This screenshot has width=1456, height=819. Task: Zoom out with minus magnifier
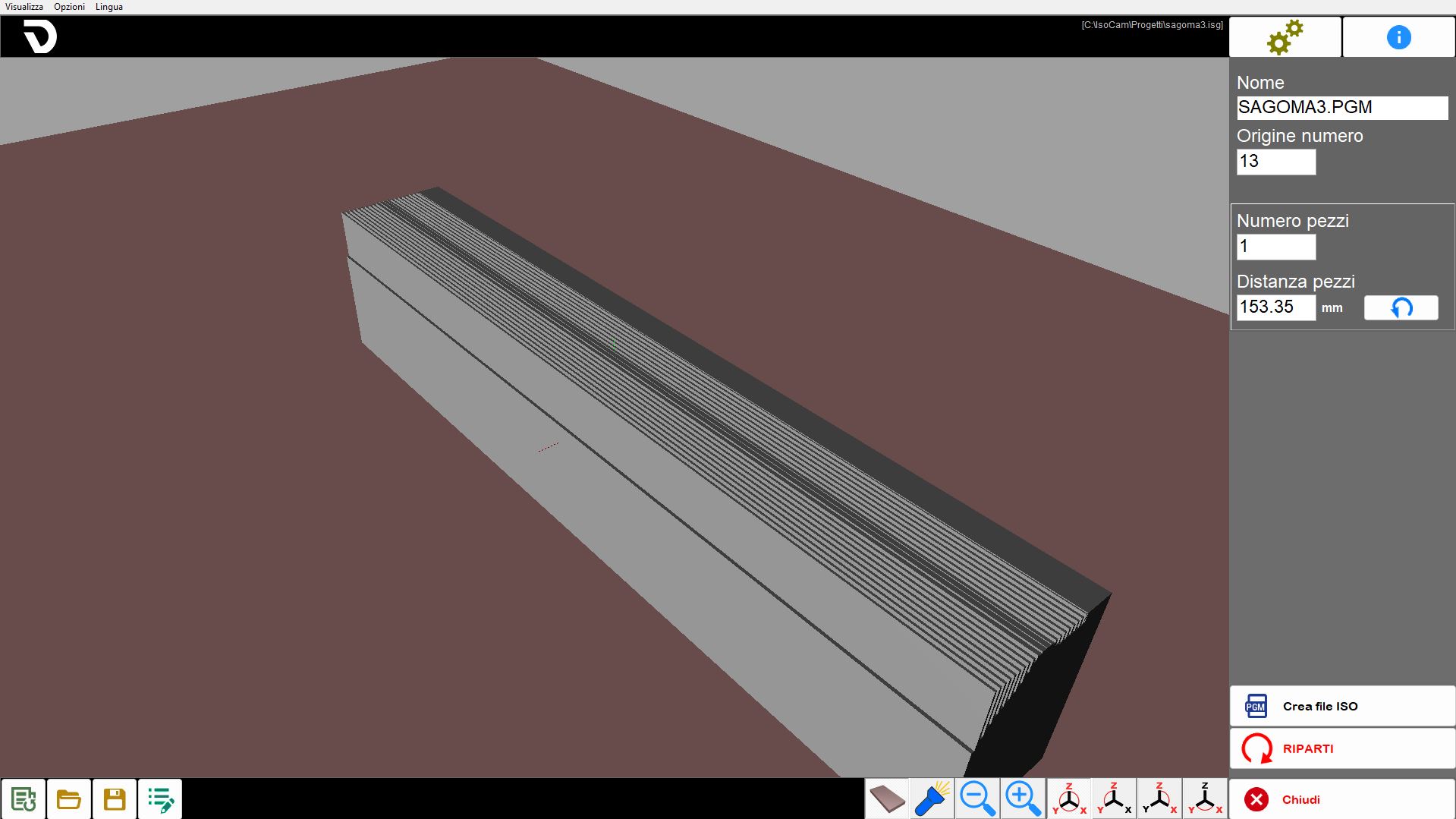pos(977,799)
